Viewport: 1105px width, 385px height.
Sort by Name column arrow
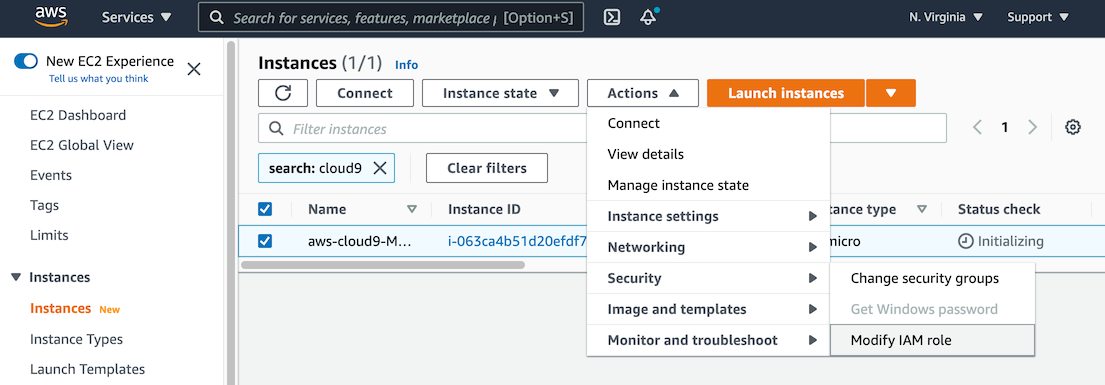(412, 209)
